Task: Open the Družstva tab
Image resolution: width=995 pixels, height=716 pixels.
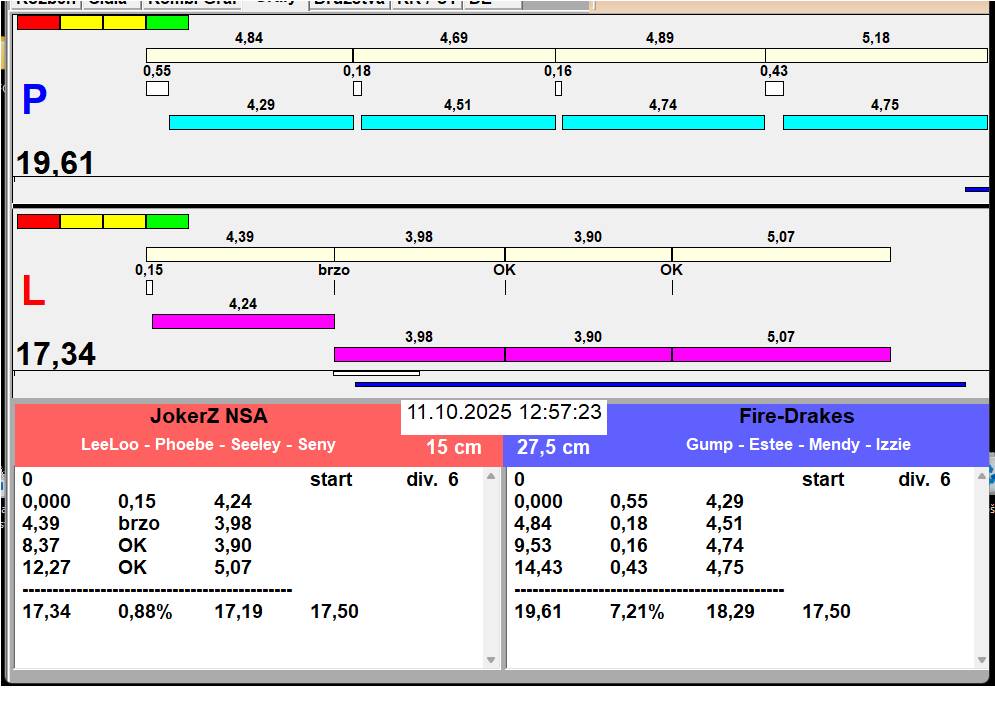Action: (x=349, y=3)
